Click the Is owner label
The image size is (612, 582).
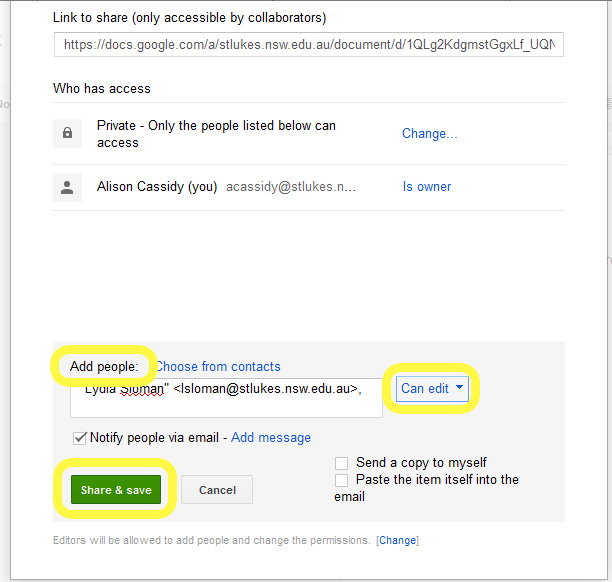coord(427,187)
